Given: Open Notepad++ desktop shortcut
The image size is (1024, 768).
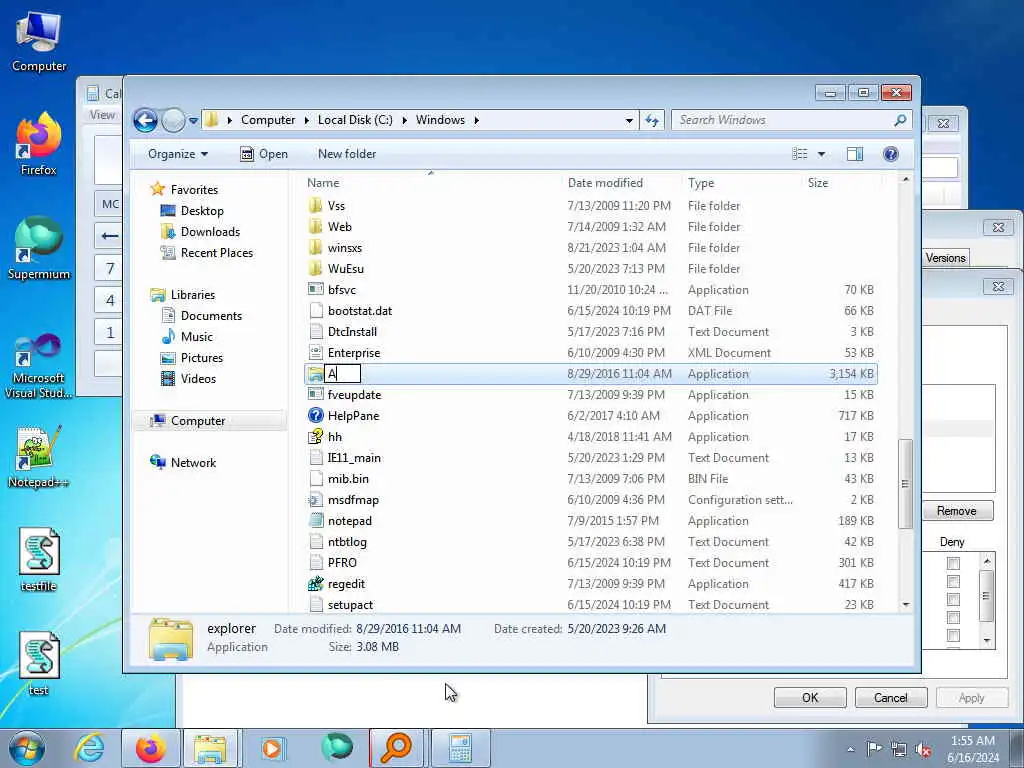Looking at the screenshot, I should point(39,457).
